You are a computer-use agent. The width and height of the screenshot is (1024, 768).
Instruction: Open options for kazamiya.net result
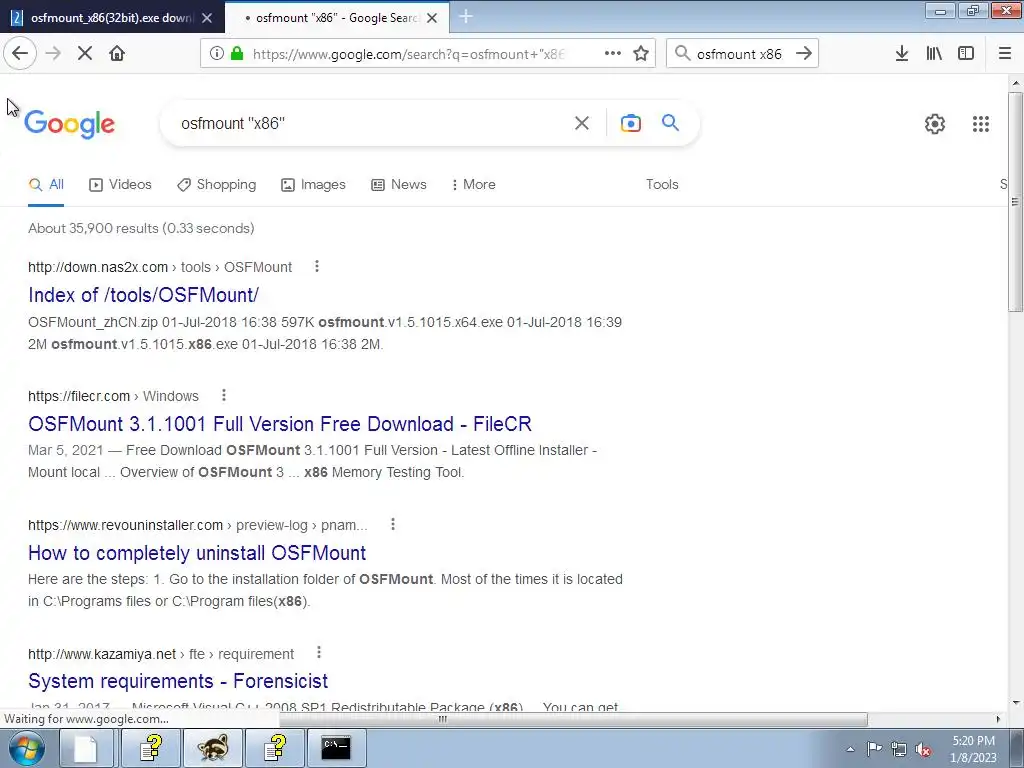pos(319,652)
